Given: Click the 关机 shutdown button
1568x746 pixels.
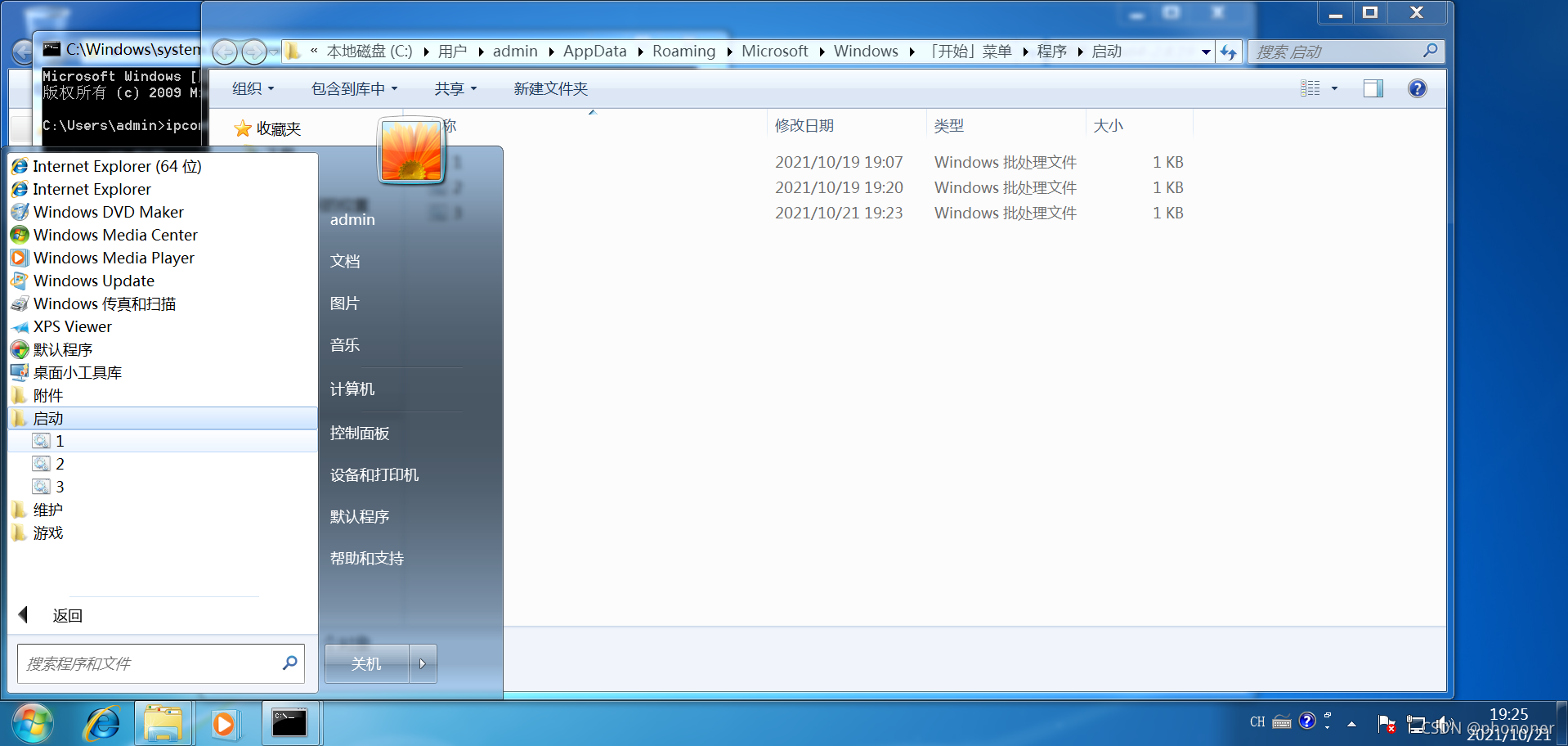Looking at the screenshot, I should pyautogui.click(x=366, y=663).
